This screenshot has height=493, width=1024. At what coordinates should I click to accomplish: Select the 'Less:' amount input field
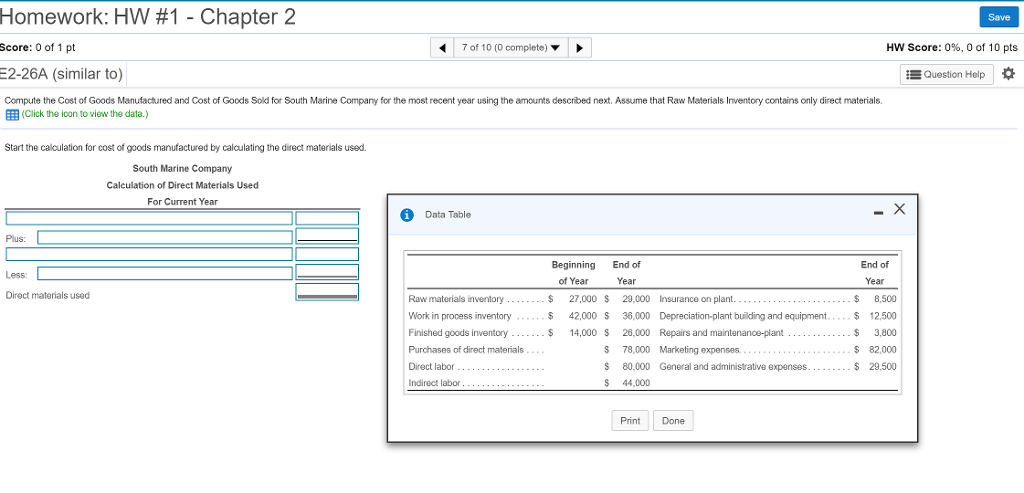[x=327, y=272]
